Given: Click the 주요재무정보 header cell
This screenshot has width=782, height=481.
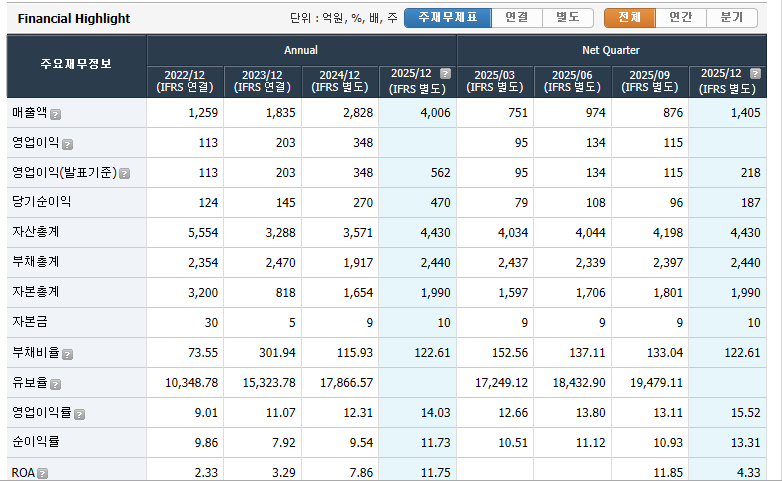Looking at the screenshot, I should (76, 65).
